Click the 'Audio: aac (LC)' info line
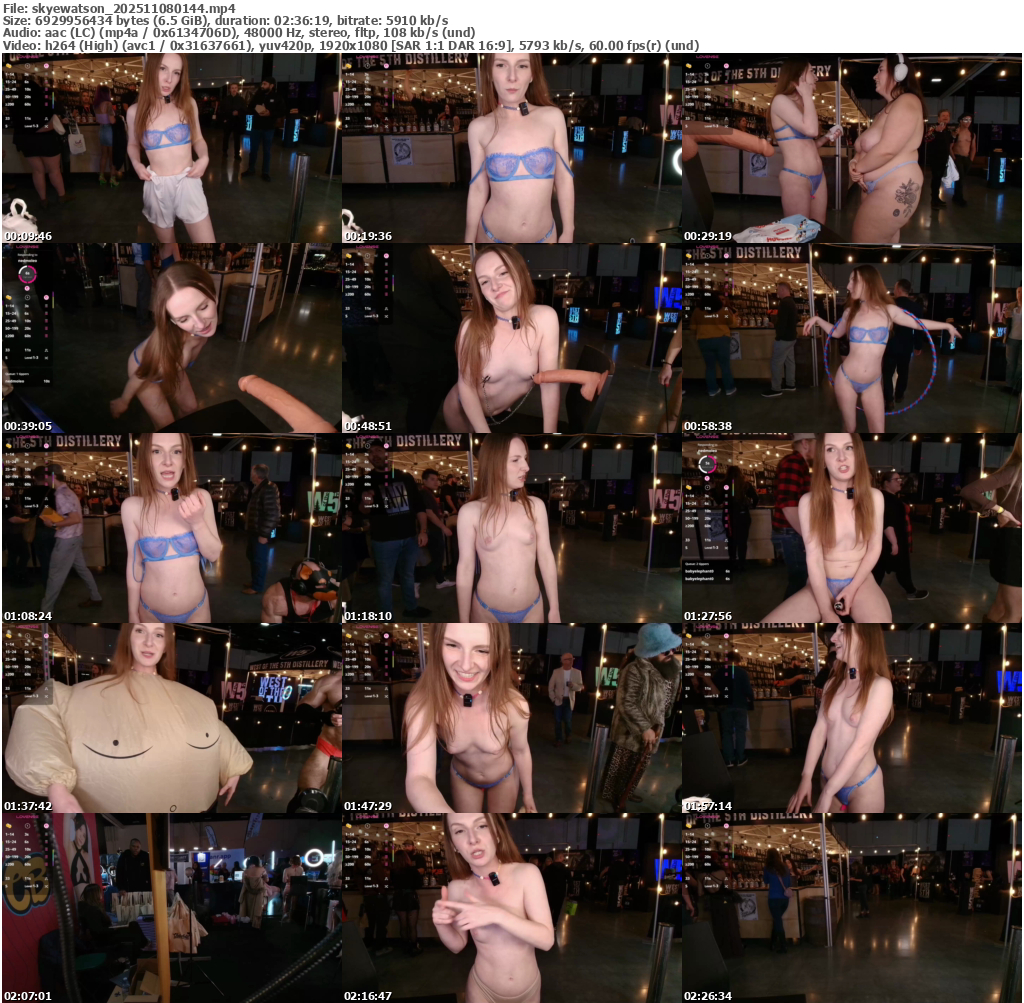The image size is (1024, 1003). tap(239, 33)
